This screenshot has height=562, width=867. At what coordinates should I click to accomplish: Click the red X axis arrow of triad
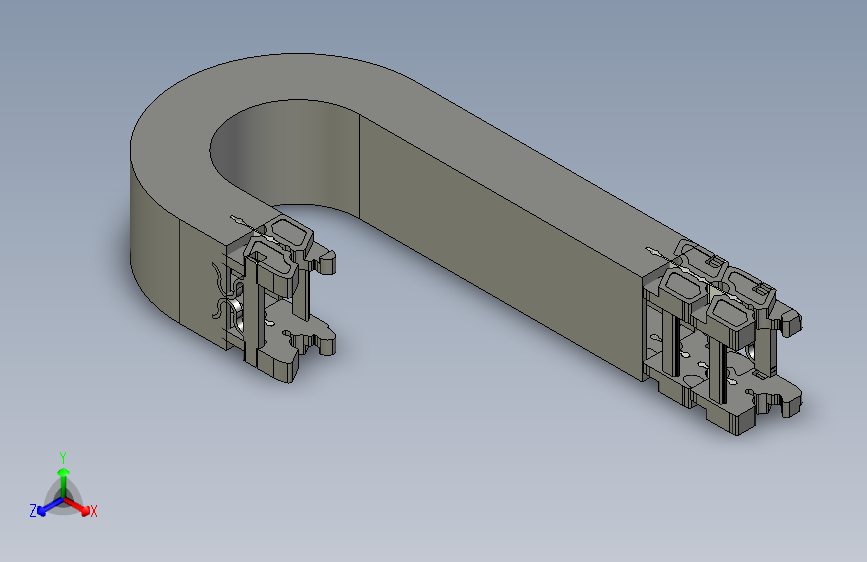coord(77,506)
